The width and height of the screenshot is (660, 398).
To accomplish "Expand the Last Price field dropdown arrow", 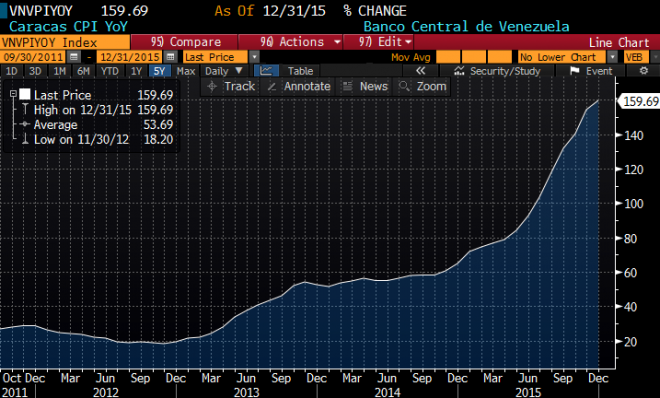I will point(254,57).
